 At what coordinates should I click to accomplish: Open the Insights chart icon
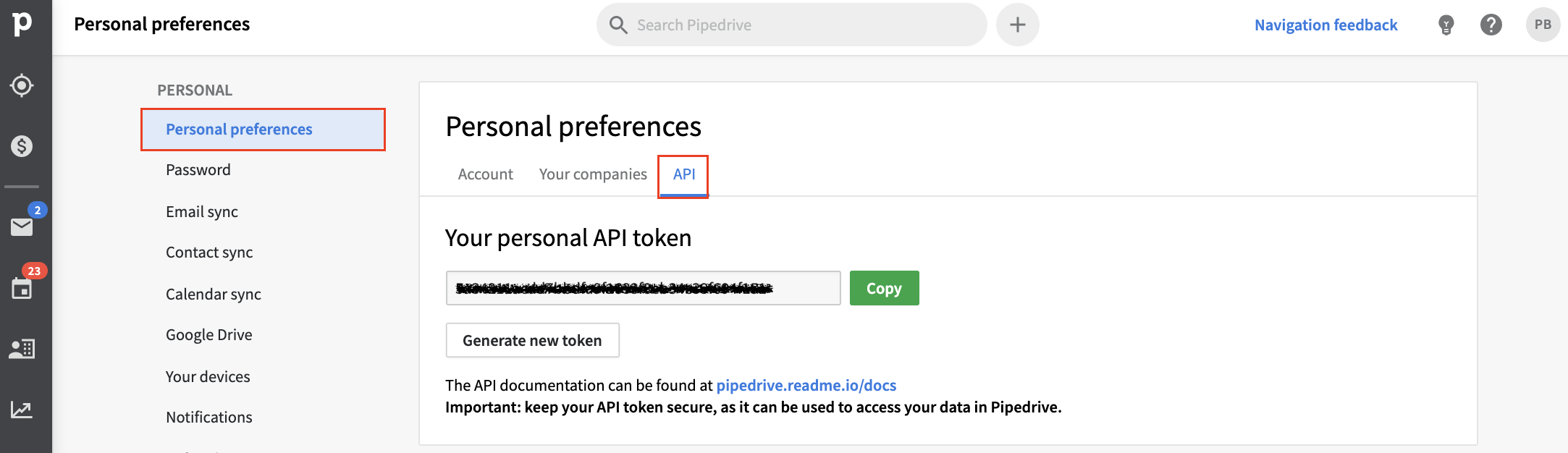click(22, 410)
